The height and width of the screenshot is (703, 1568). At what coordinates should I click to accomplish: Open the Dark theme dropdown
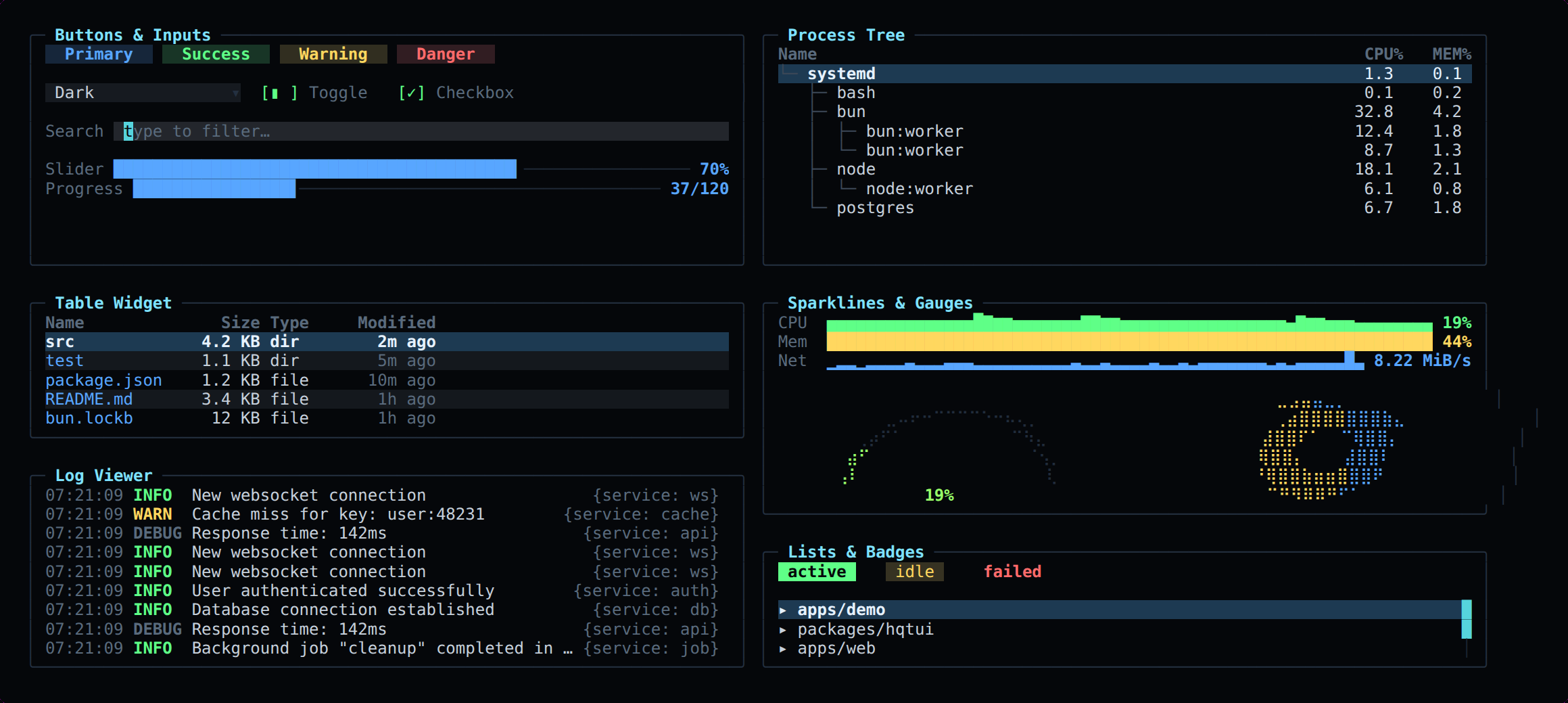[x=143, y=93]
